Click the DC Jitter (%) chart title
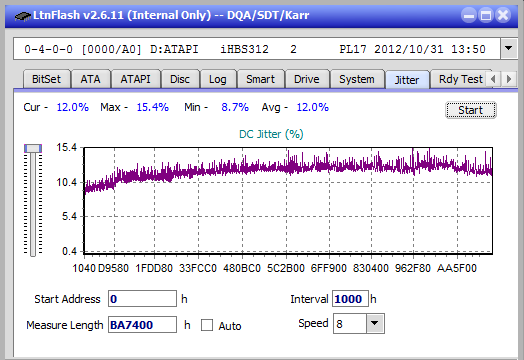The height and width of the screenshot is (360, 524). click(x=271, y=134)
